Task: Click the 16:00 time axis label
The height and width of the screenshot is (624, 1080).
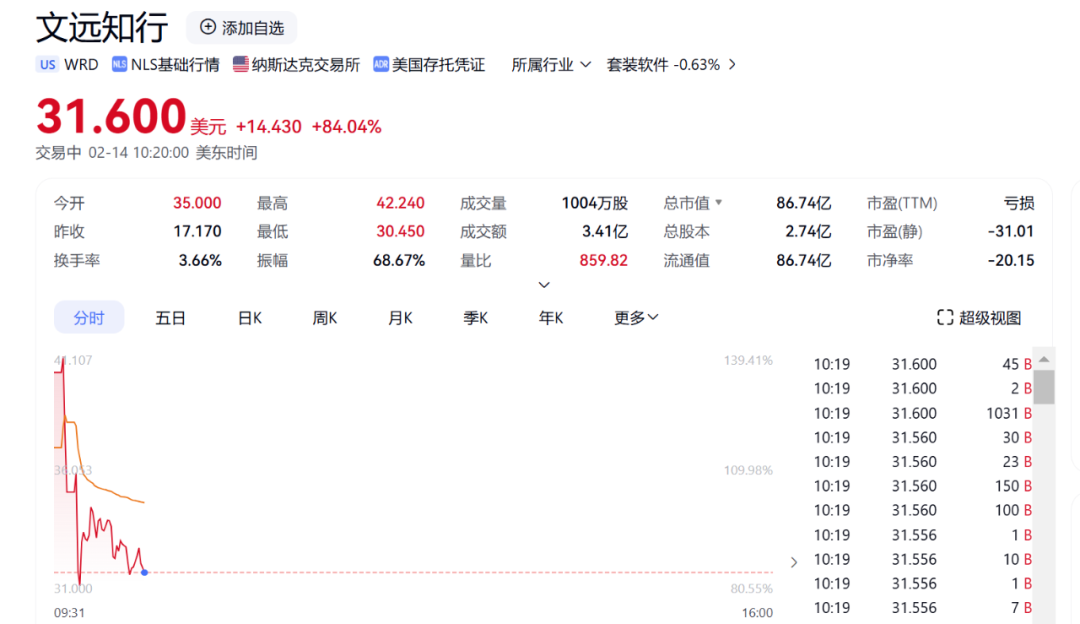Action: [757, 613]
